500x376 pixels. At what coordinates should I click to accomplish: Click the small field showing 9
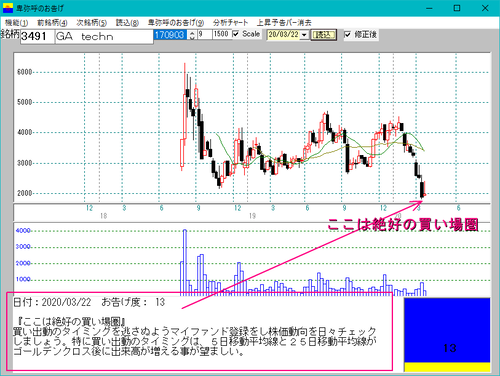pos(204,34)
